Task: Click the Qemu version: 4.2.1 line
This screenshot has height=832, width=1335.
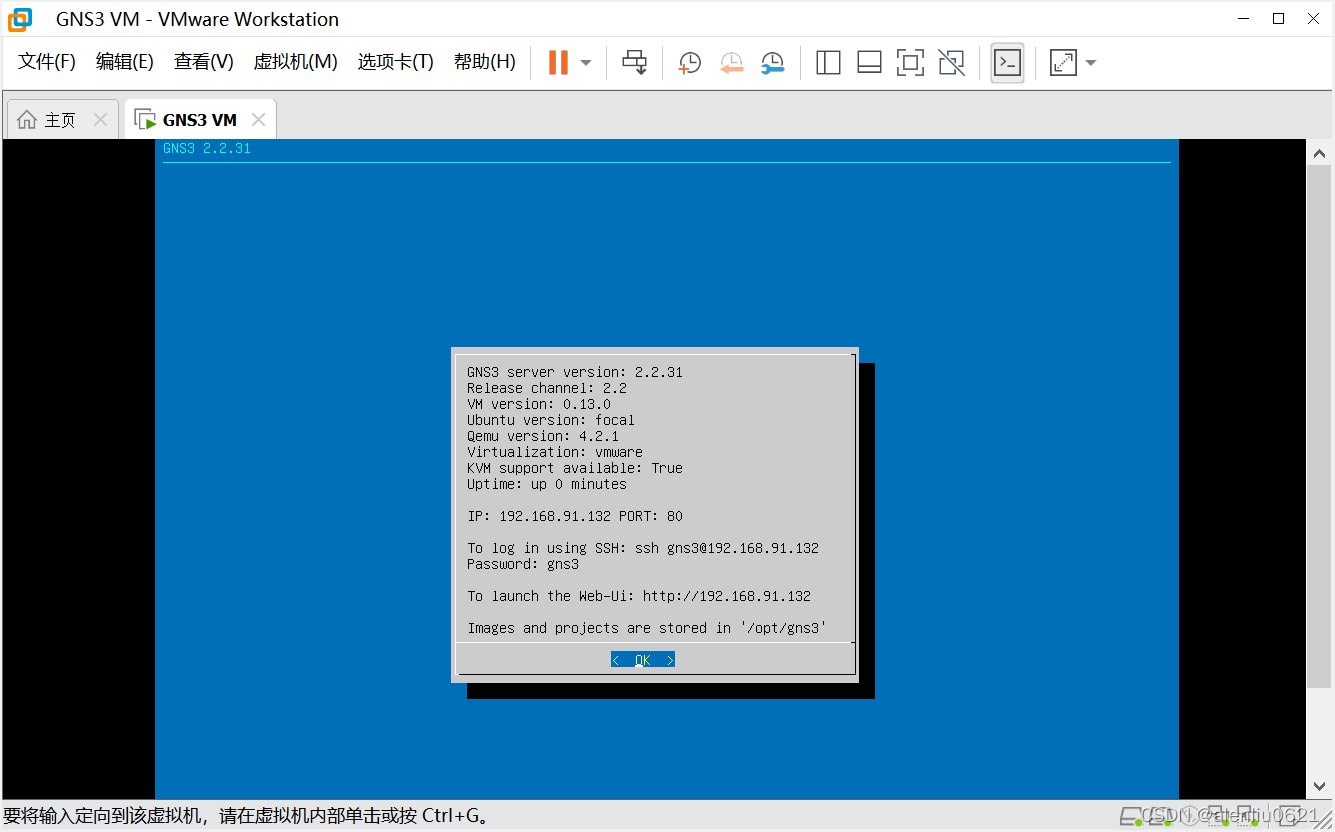Action: (543, 436)
